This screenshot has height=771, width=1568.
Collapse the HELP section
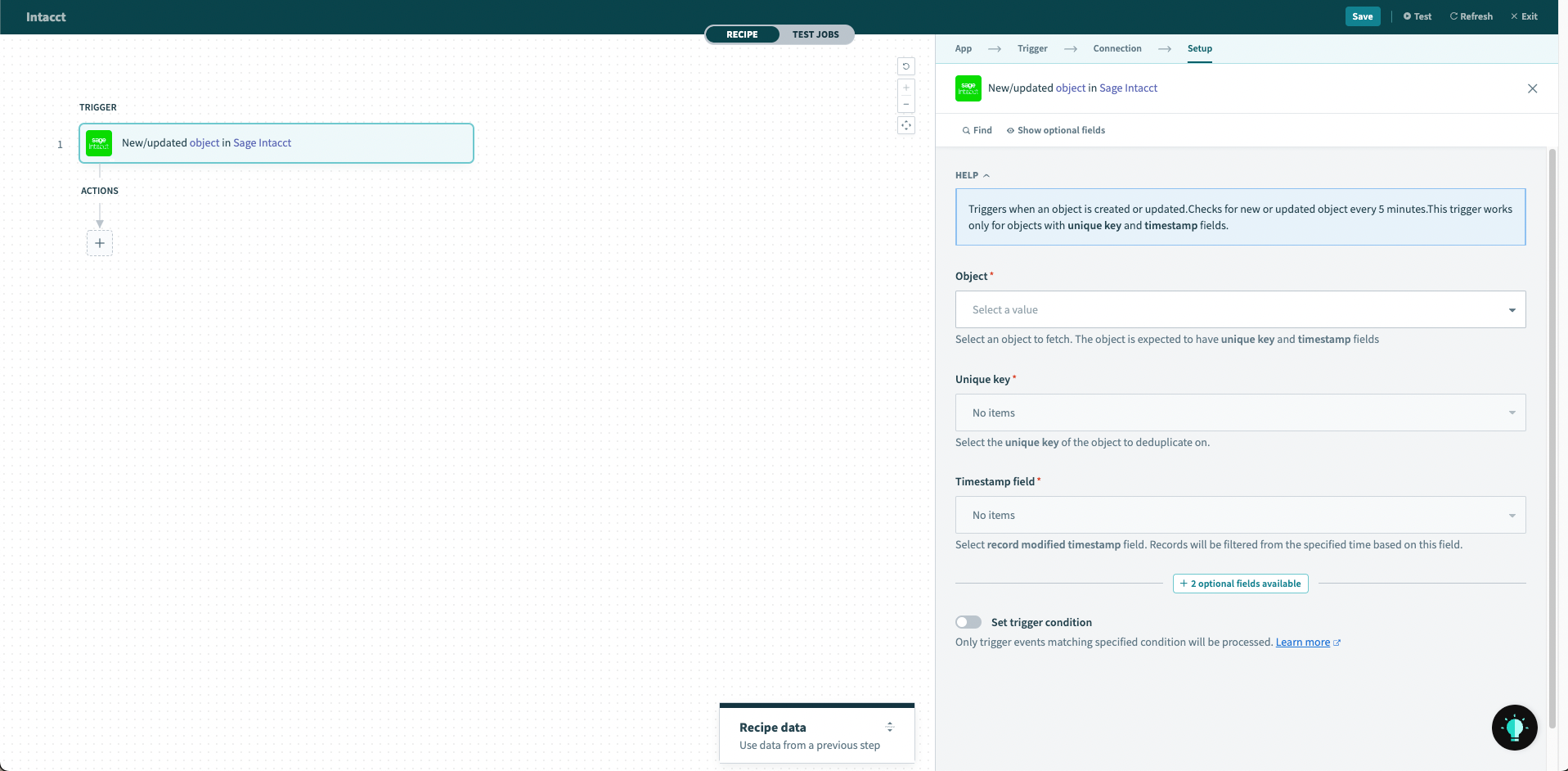point(973,175)
